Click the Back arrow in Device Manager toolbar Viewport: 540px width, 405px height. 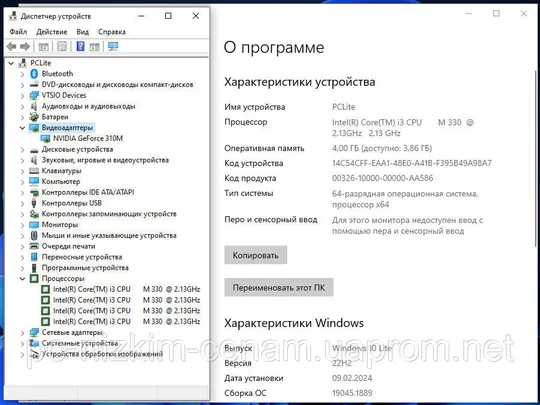click(11, 46)
